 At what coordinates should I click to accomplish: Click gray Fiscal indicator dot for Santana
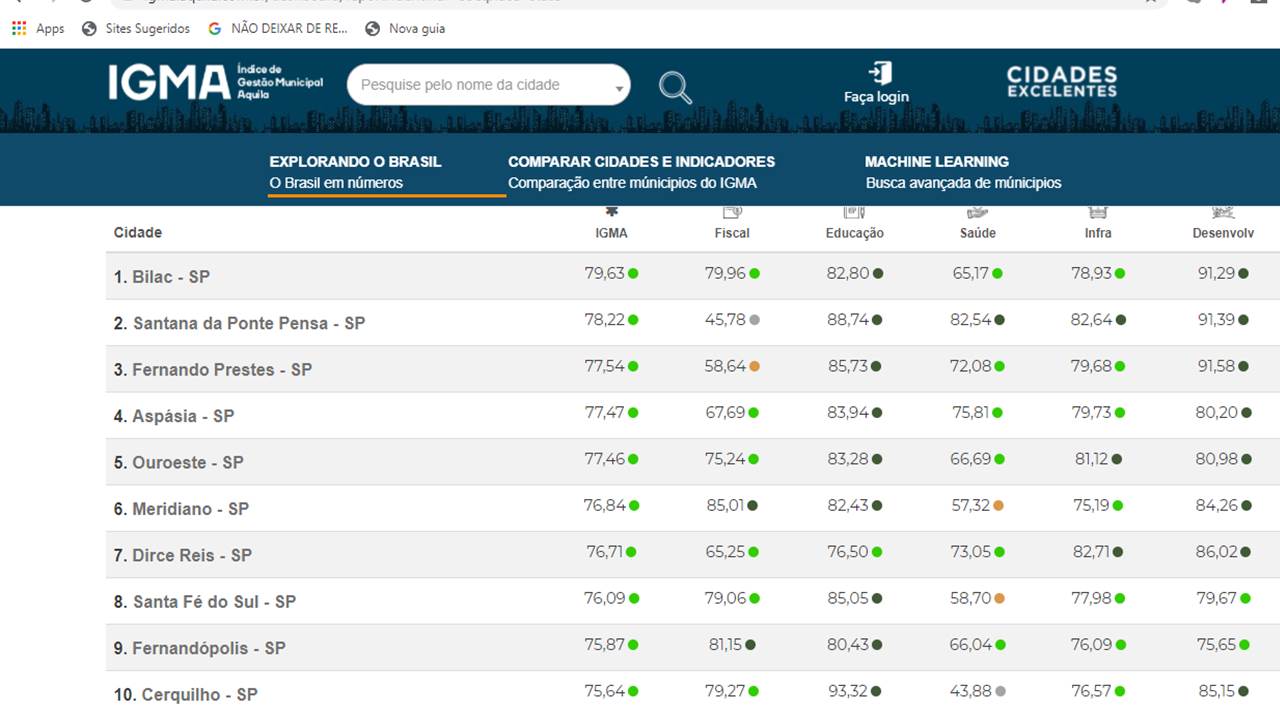(x=754, y=320)
